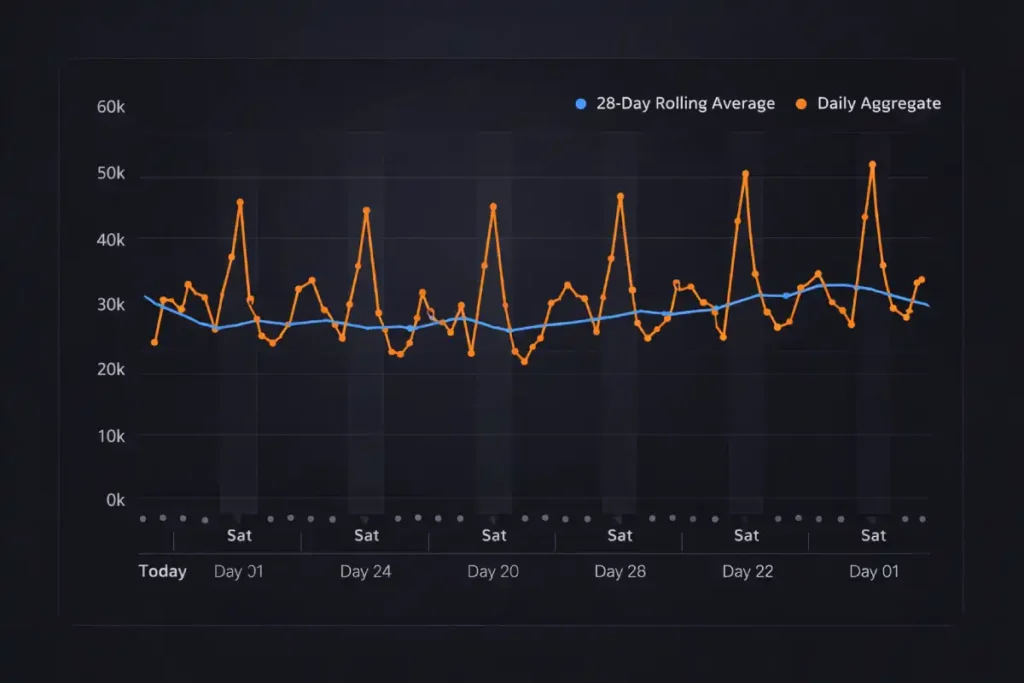Image resolution: width=1024 pixels, height=683 pixels.
Task: Select the peak data point above the first Sat
Action: (239, 201)
